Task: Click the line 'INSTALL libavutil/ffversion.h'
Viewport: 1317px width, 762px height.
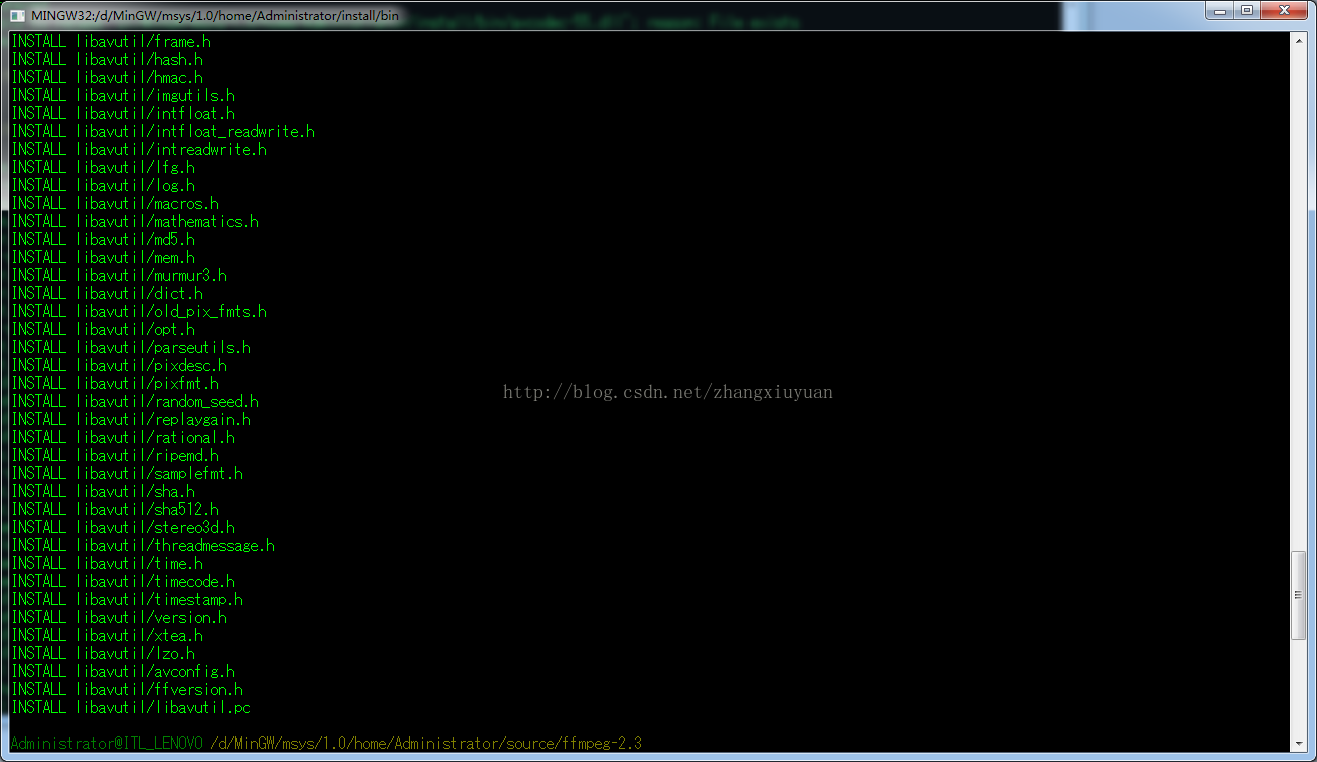Action: (127, 690)
